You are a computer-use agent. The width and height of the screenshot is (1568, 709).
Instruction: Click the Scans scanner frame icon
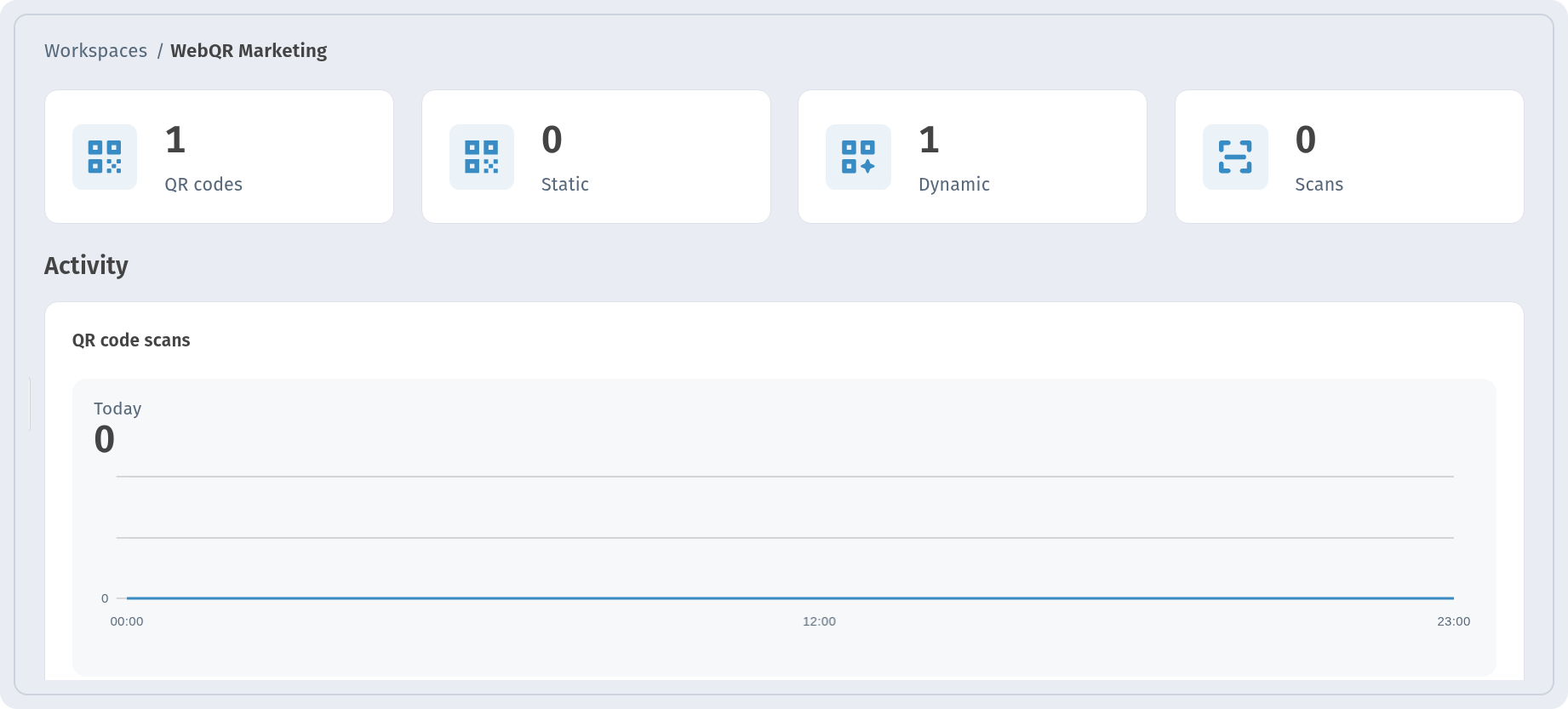pos(1235,157)
